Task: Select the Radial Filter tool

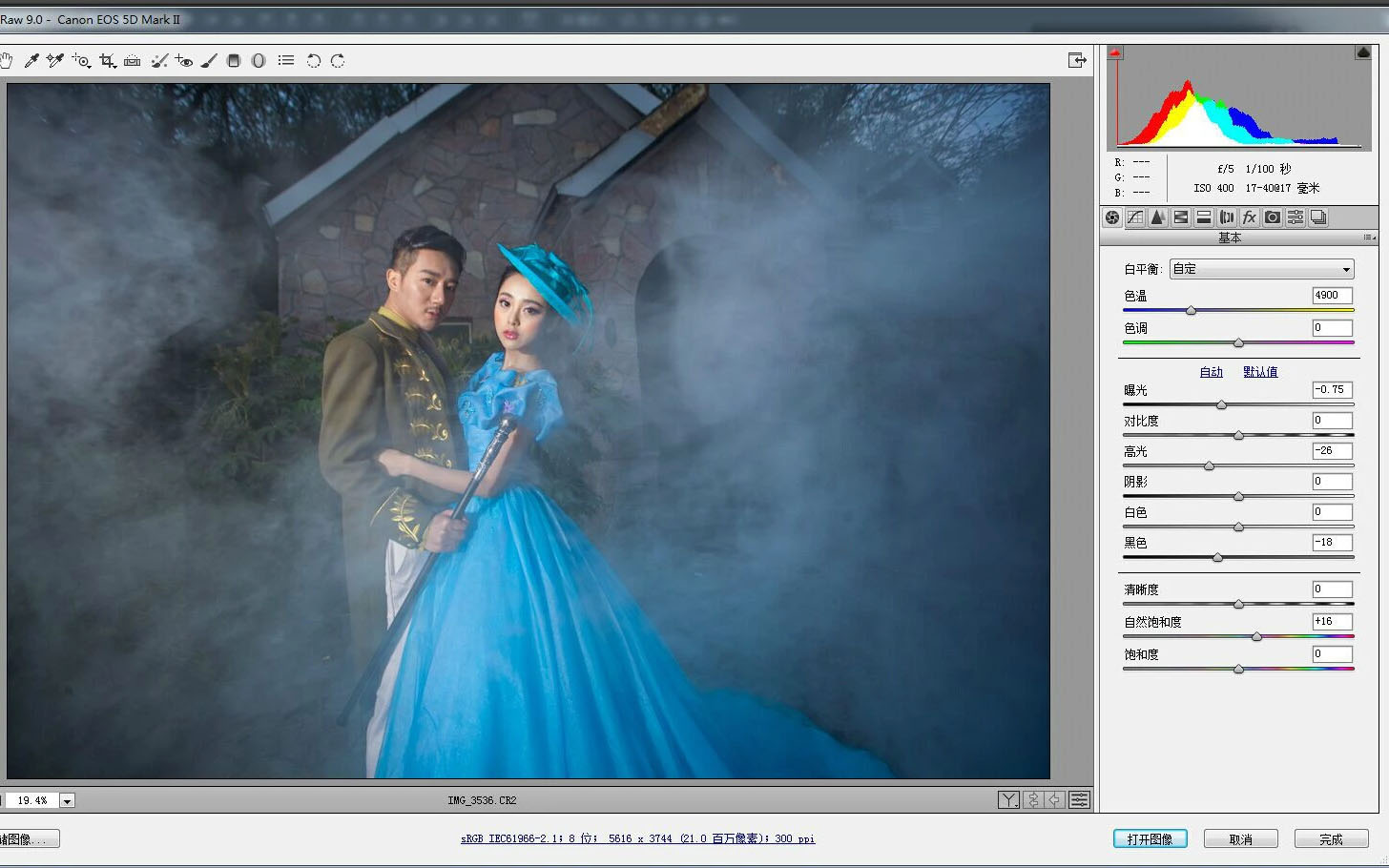Action: coord(259,60)
